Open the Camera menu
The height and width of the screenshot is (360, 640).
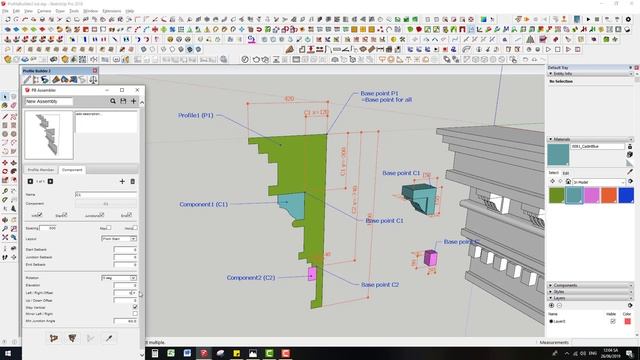[x=44, y=11]
